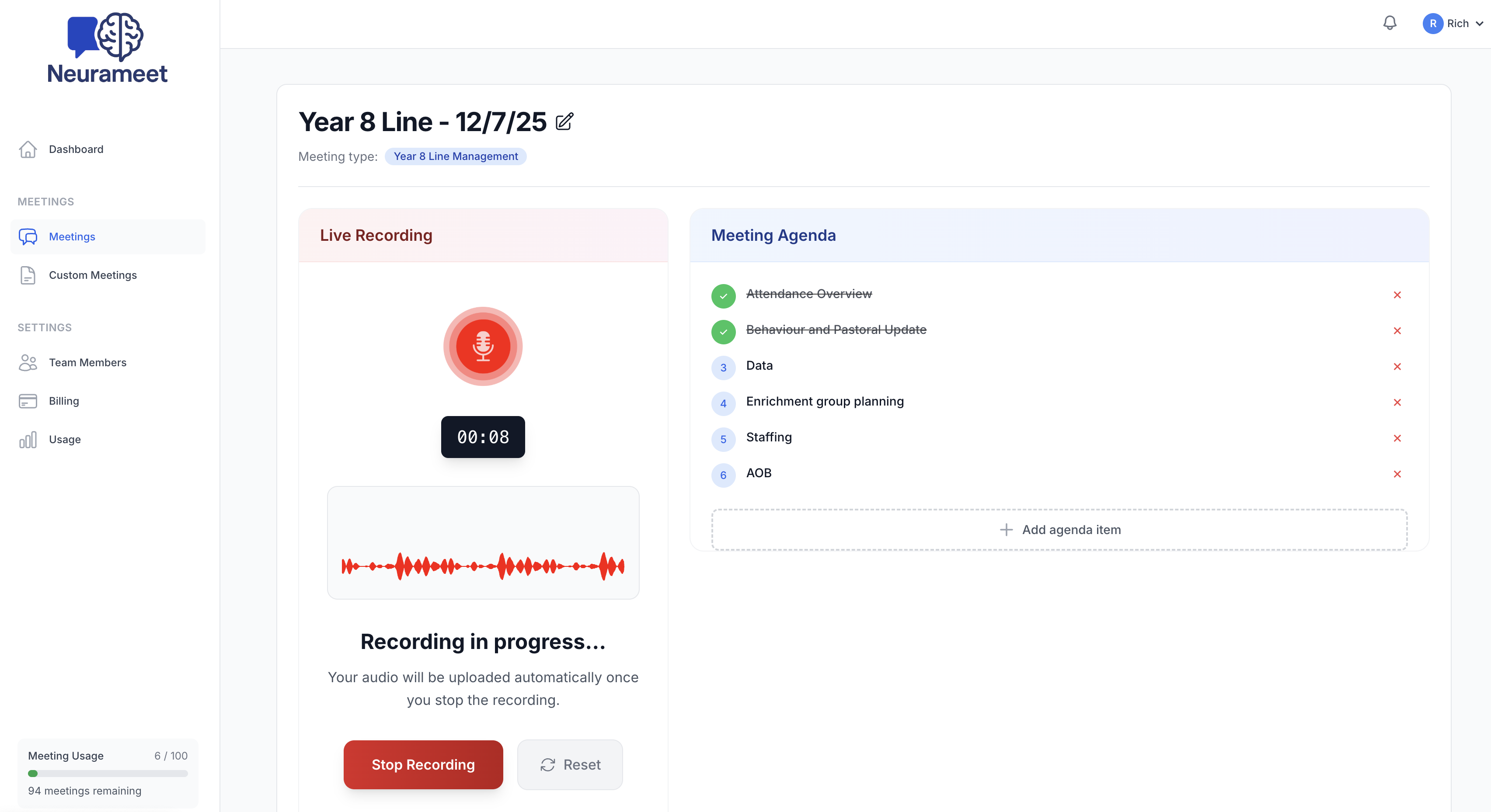View Usage statistics via chart icon

point(28,440)
